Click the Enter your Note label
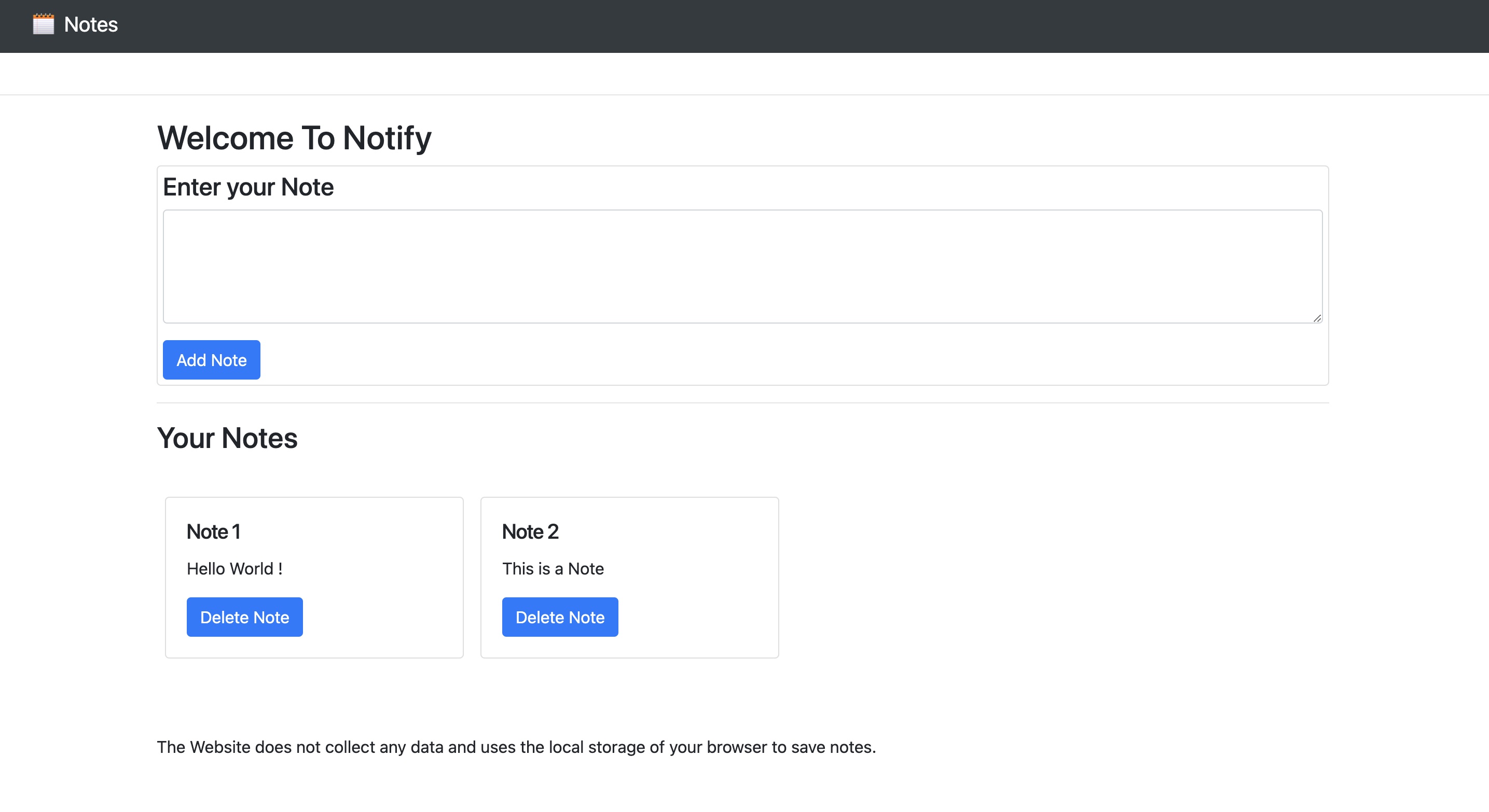 click(x=248, y=187)
